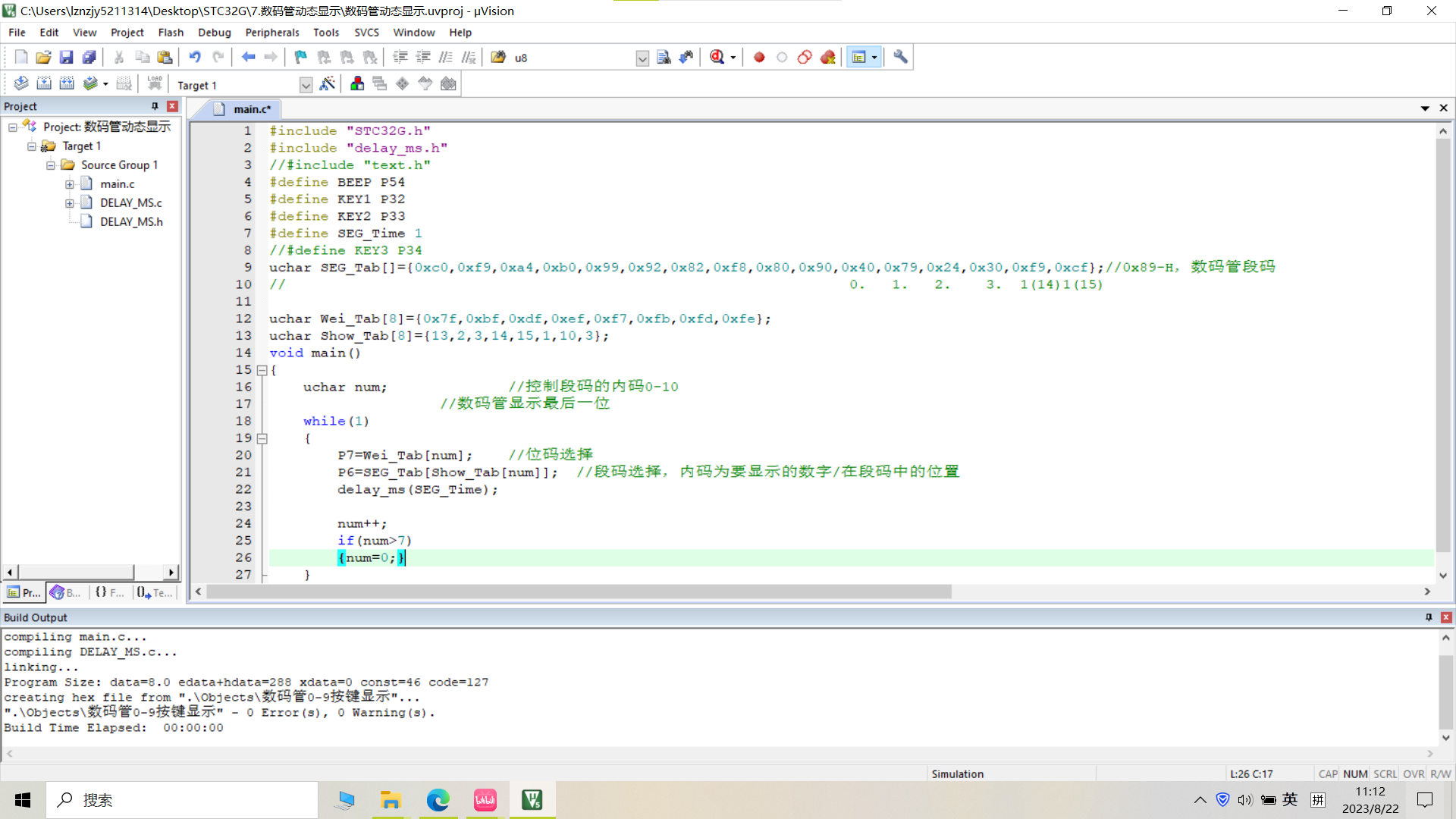Open the batch build dropdown arrow
The height and width of the screenshot is (819, 1456).
[105, 84]
